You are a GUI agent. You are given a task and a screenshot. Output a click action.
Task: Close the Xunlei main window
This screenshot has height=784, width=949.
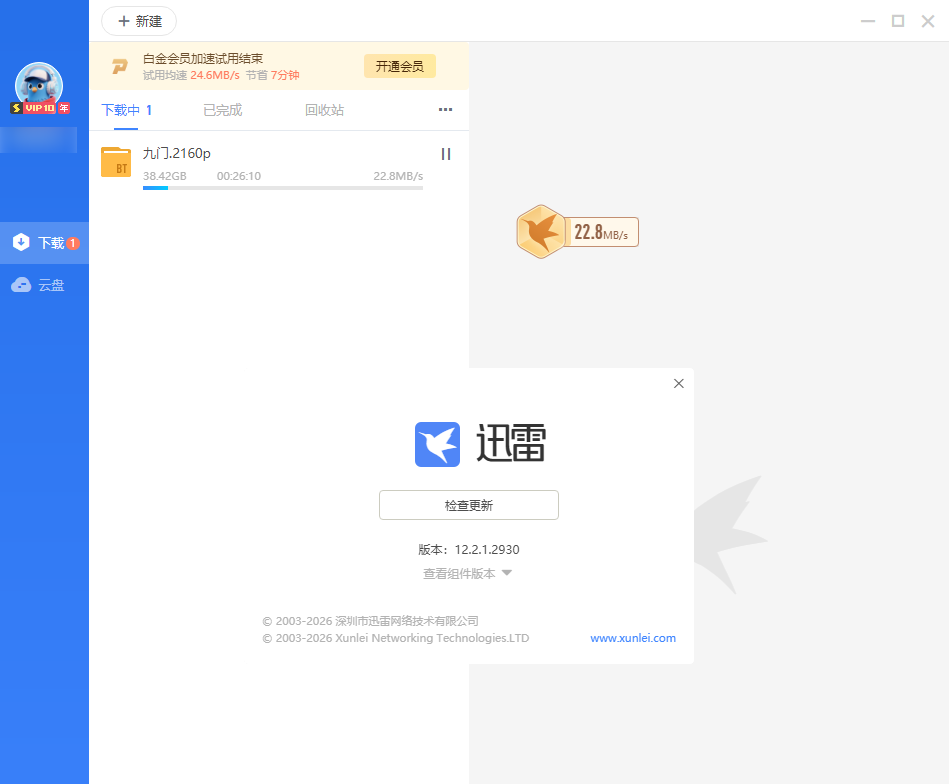pyautogui.click(x=928, y=21)
